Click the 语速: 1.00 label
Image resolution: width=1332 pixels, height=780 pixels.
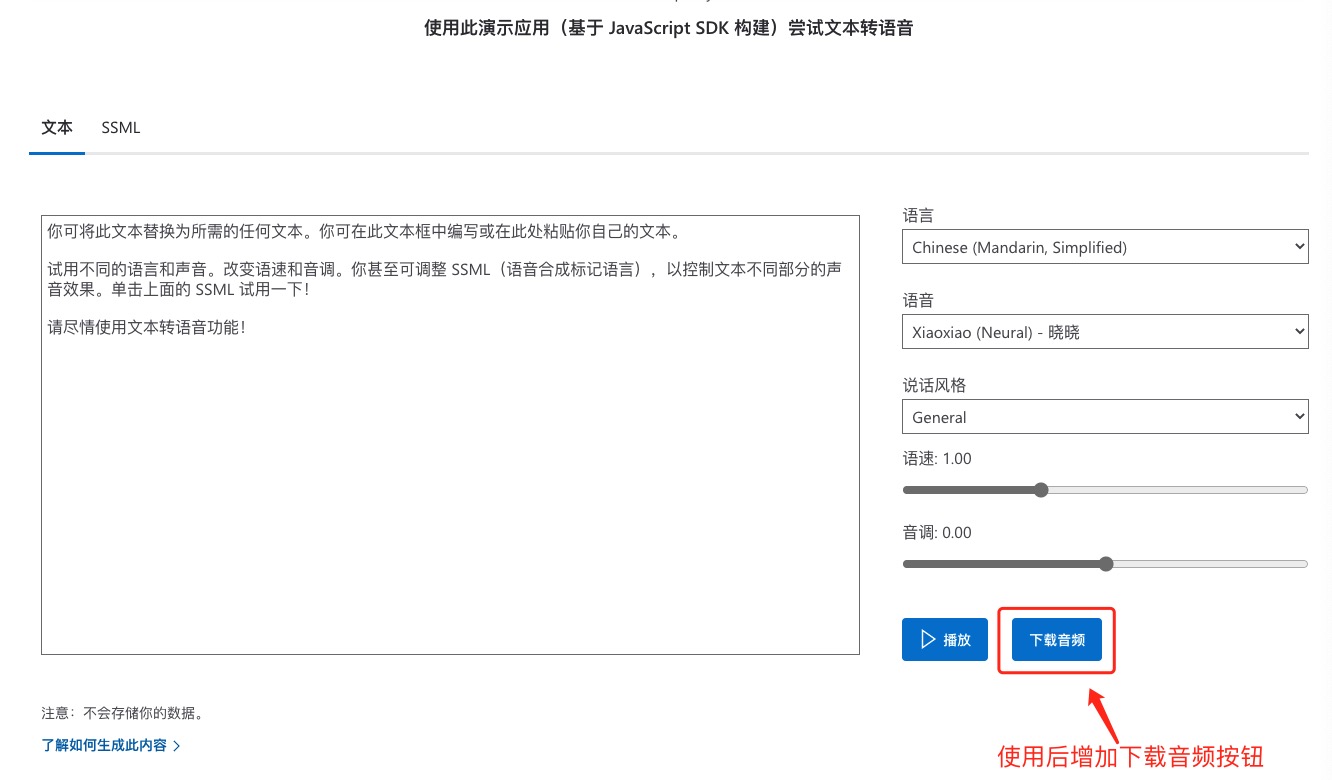click(x=937, y=458)
